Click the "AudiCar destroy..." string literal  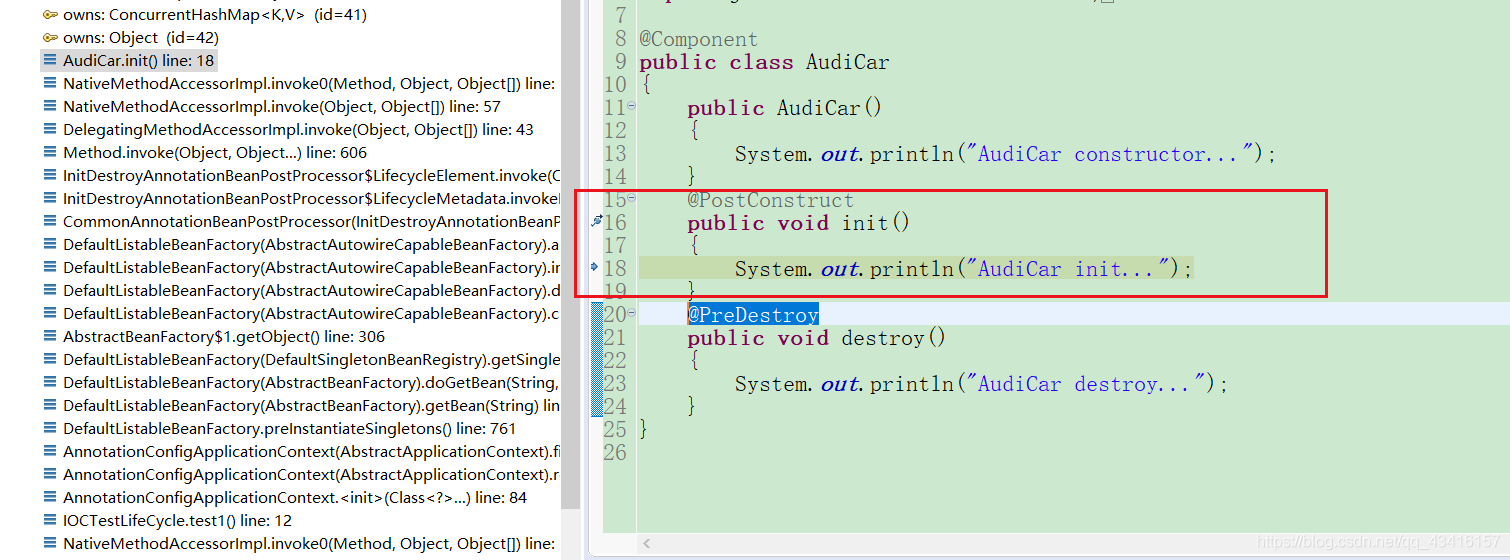(x=1085, y=384)
